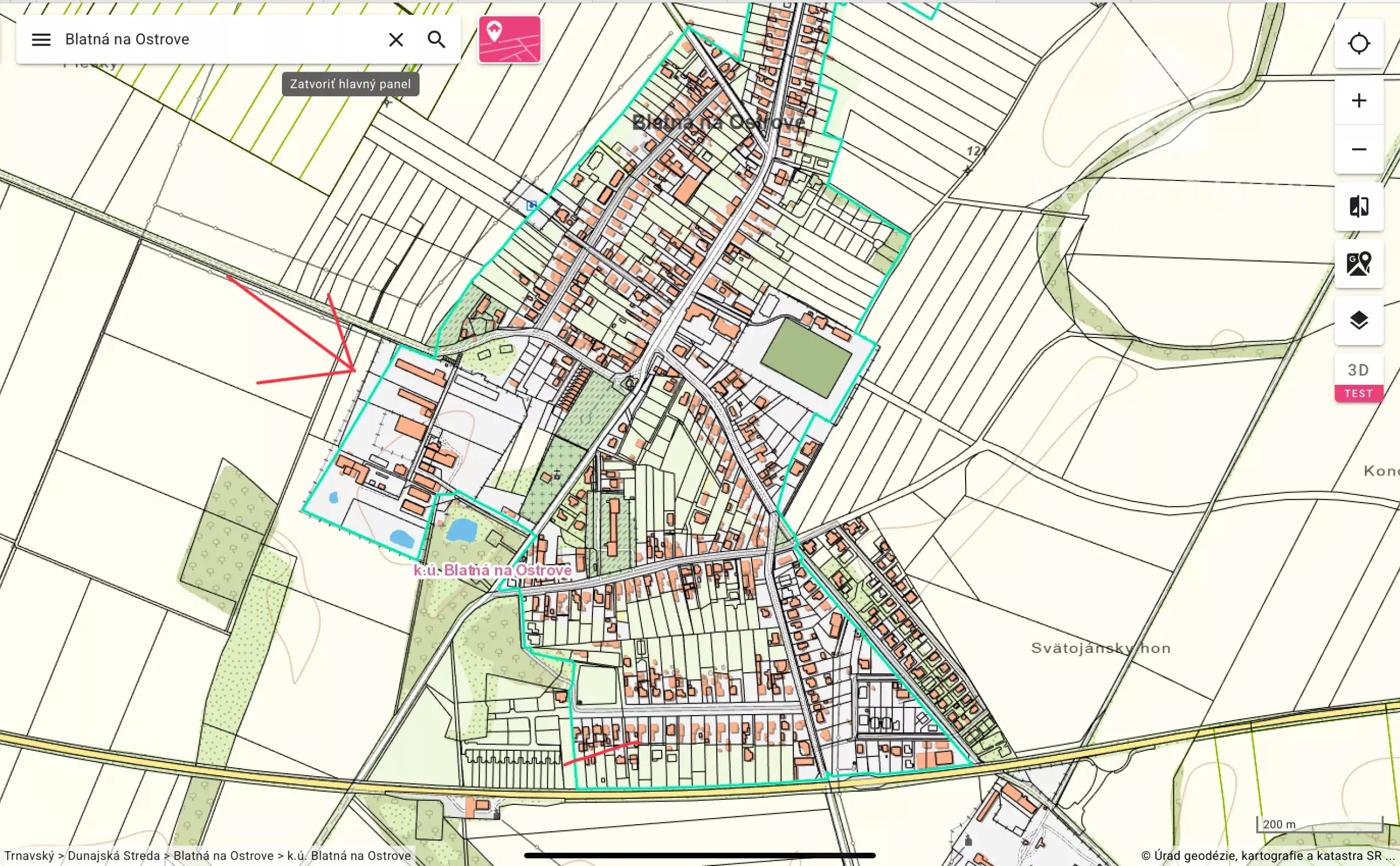This screenshot has width=1400, height=866.
Task: Select Dunajská Streda breadcrumb link
Action: point(113,855)
